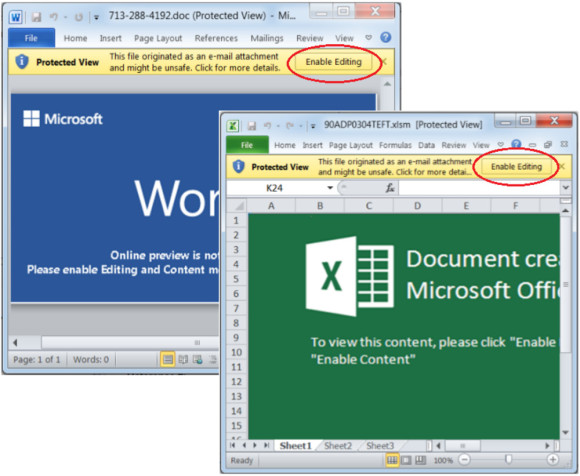Click the Select All corner in Excel
Image resolution: width=580 pixels, height=476 pixels.
[237, 206]
